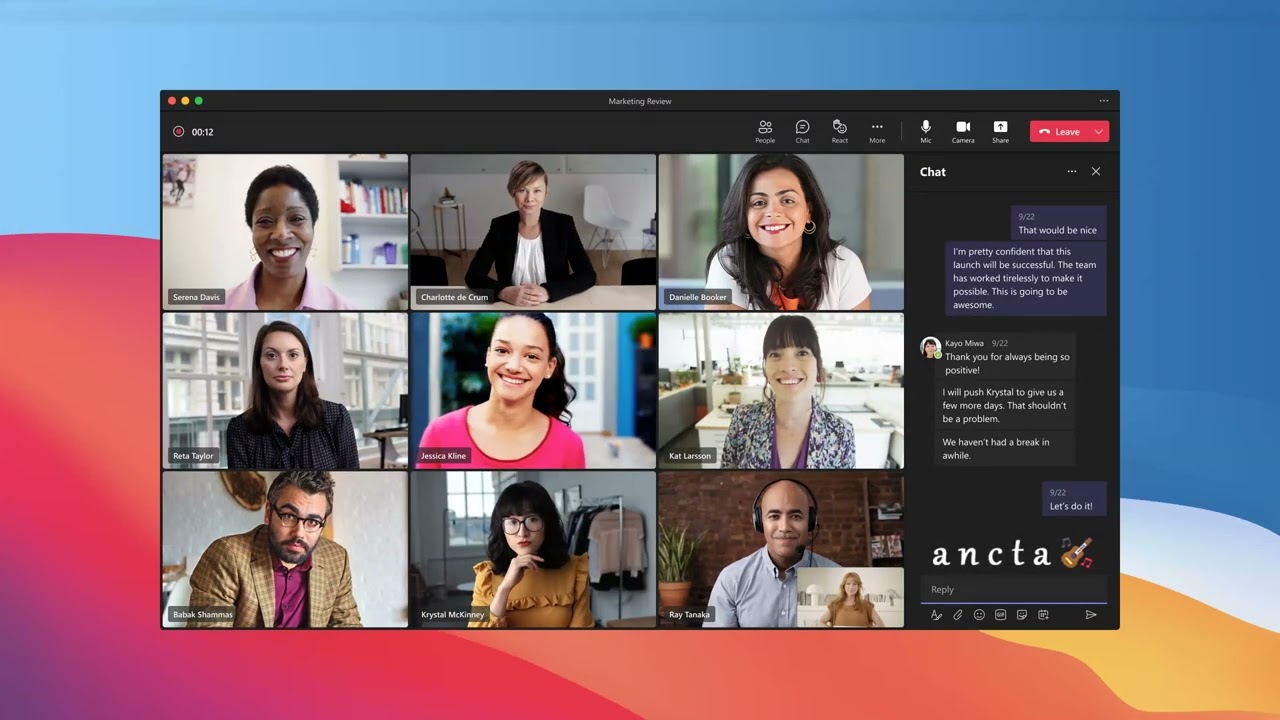Attach a file with the paperclip icon

[958, 615]
